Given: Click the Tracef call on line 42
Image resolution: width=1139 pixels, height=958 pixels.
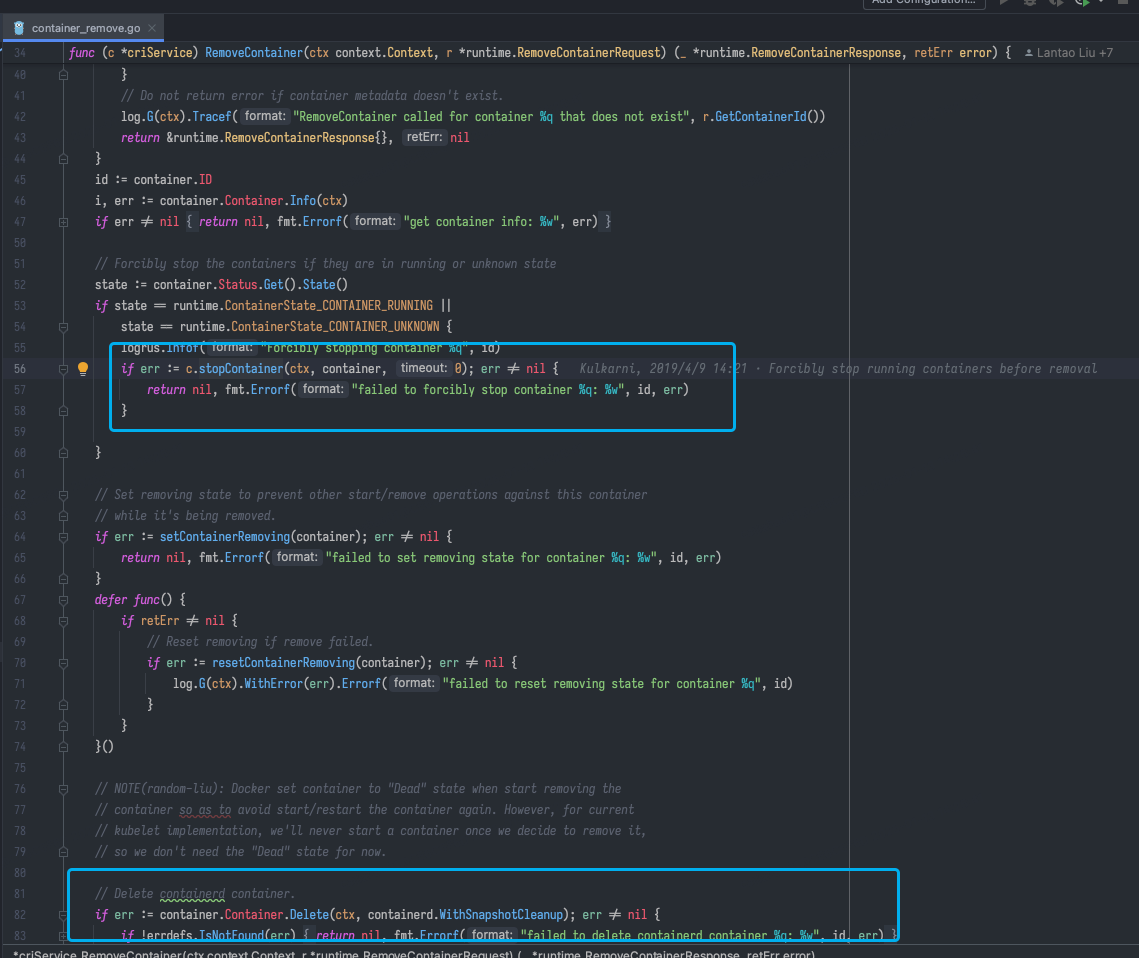Looking at the screenshot, I should pyautogui.click(x=211, y=117).
